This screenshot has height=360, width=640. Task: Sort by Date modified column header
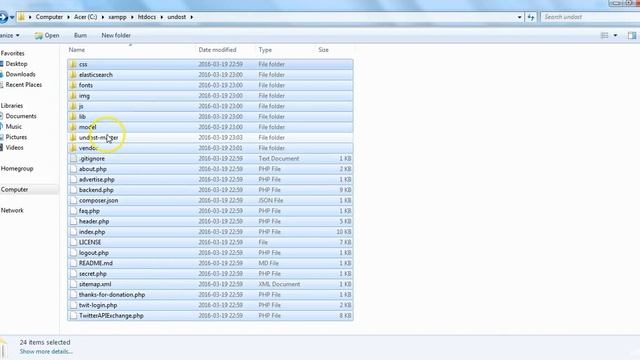[x=217, y=50]
